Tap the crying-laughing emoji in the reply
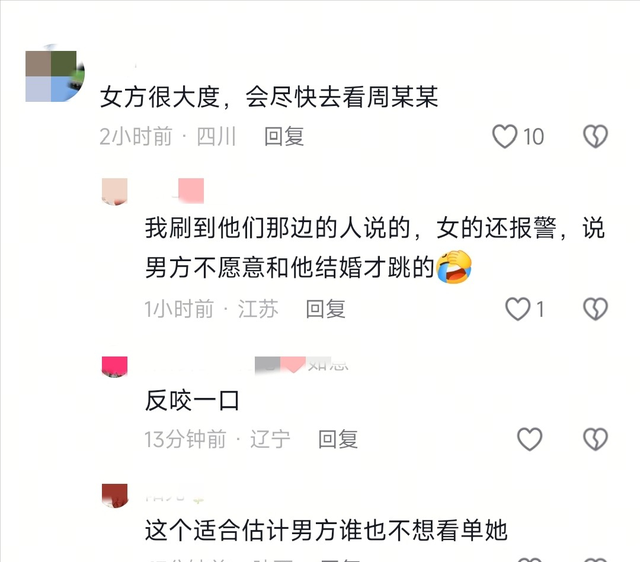640x562 pixels. coord(454,267)
